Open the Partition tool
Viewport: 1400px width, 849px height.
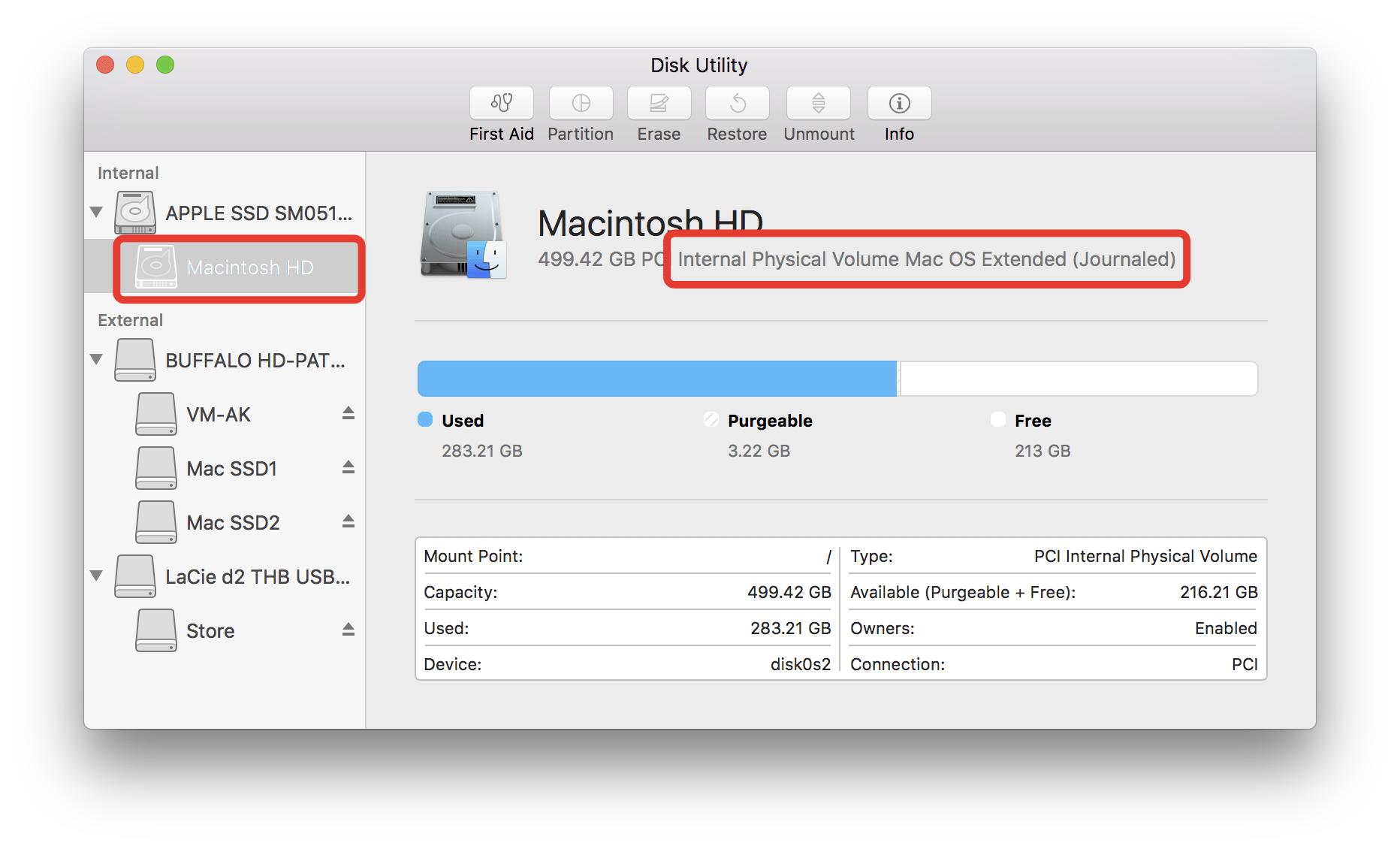click(581, 103)
